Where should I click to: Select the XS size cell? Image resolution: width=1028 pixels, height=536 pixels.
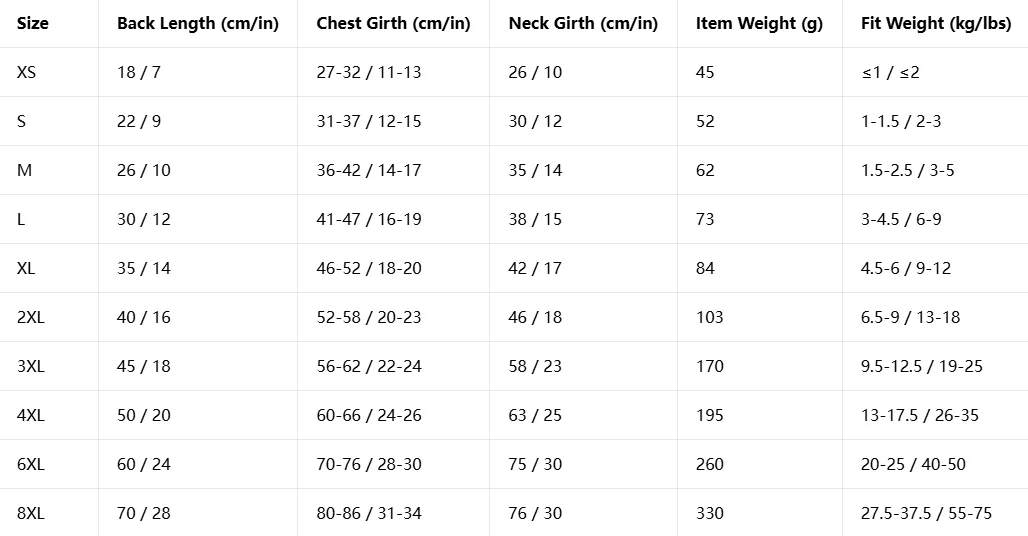pyautogui.click(x=26, y=72)
